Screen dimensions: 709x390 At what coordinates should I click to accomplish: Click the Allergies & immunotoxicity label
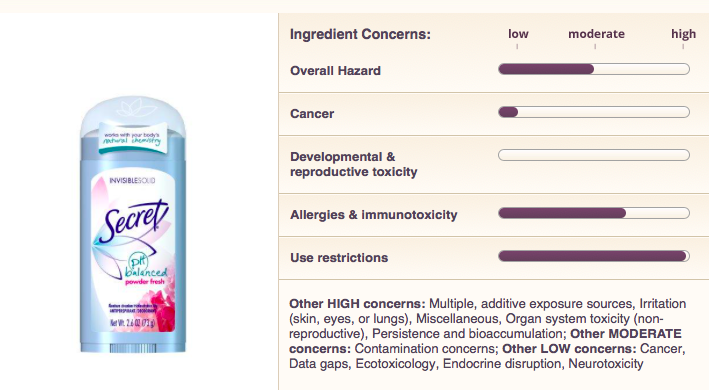click(373, 215)
